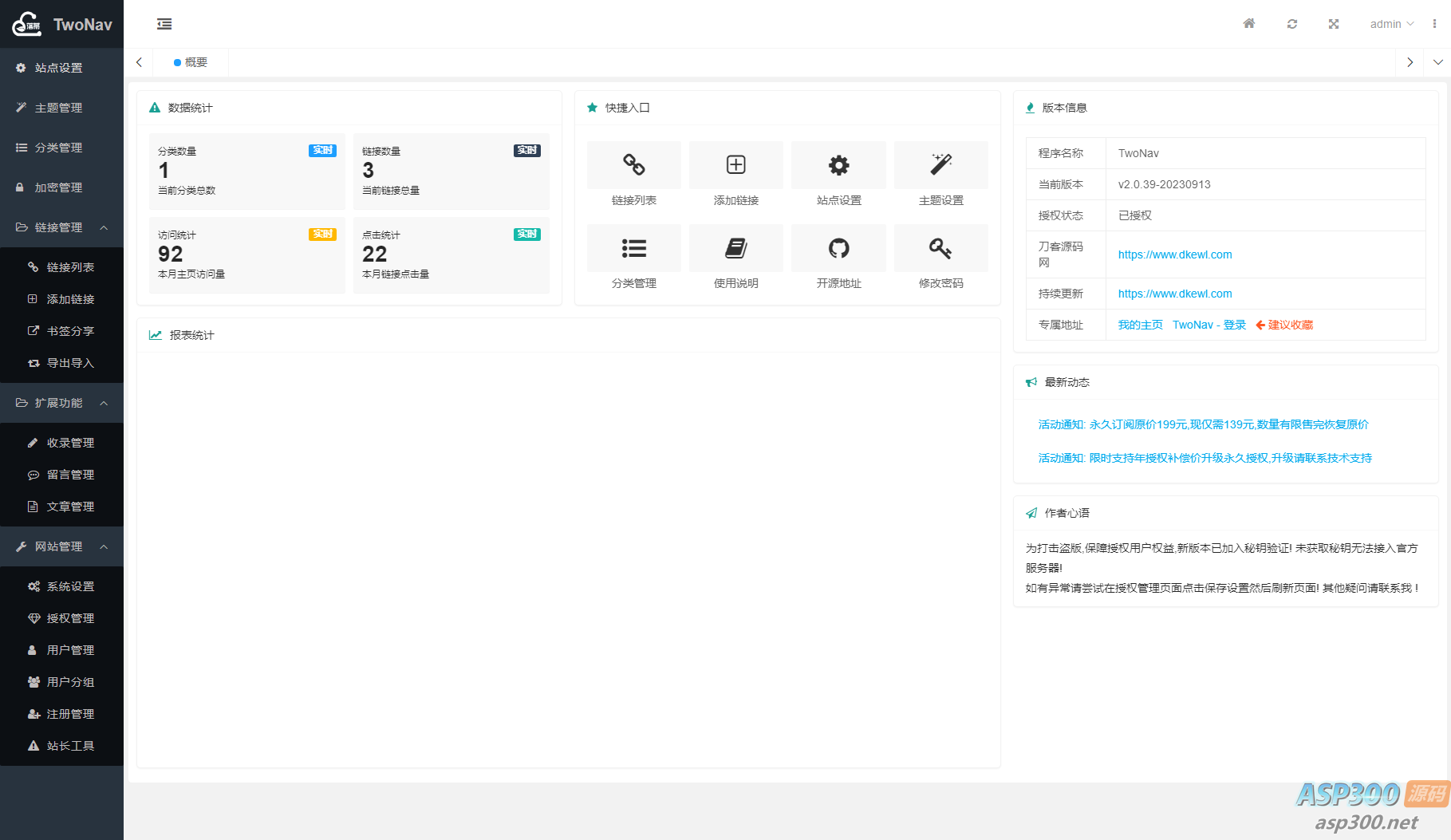Click the 主题设置 magic wand shortcut icon
This screenshot has height=840, width=1451.
pos(941,165)
